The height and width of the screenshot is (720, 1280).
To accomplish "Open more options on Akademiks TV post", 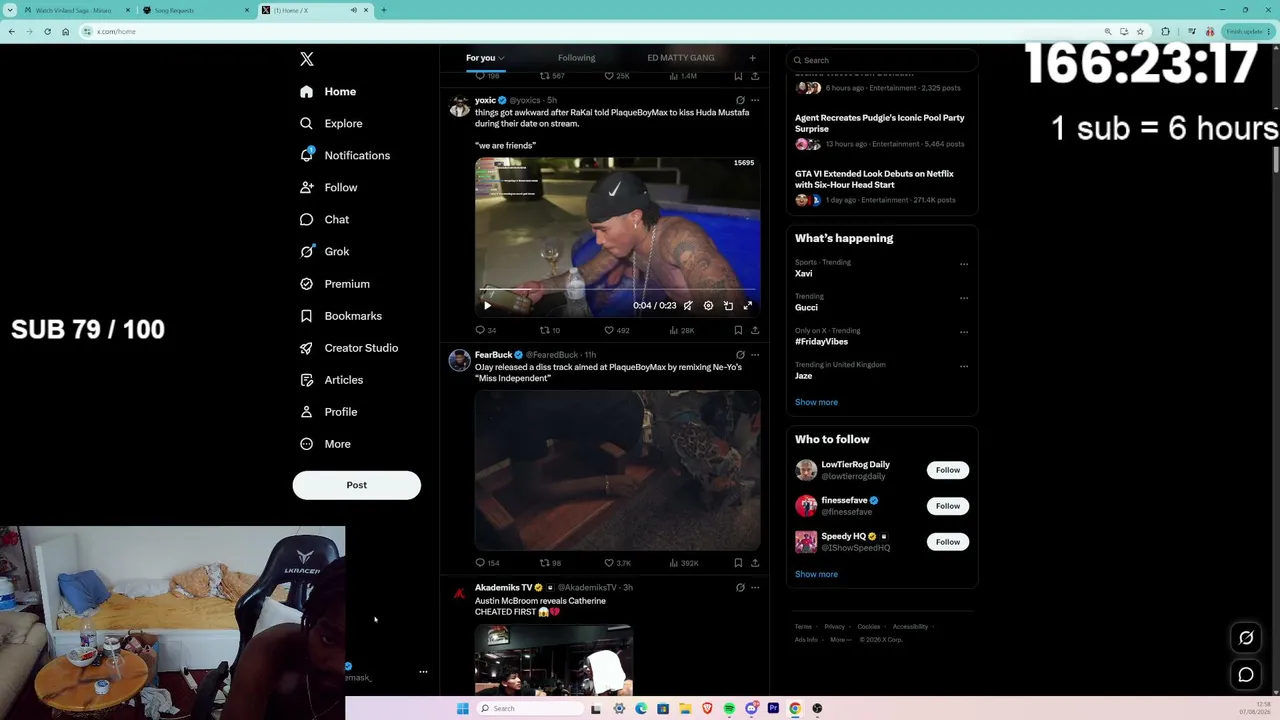I will (x=755, y=587).
